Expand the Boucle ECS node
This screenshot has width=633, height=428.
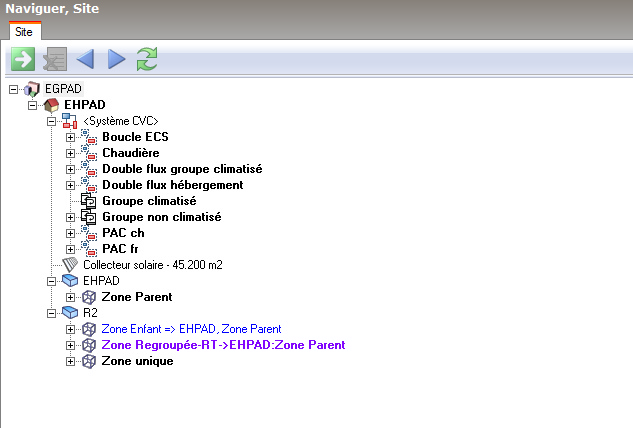tap(70, 137)
